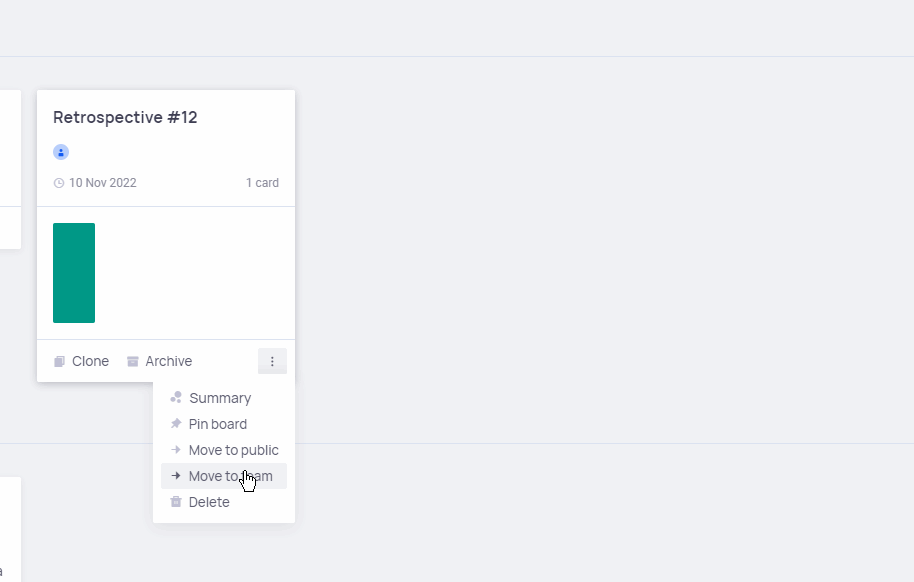The width and height of the screenshot is (914, 582).
Task: Click the clock icon beside the date
Action: (x=59, y=183)
